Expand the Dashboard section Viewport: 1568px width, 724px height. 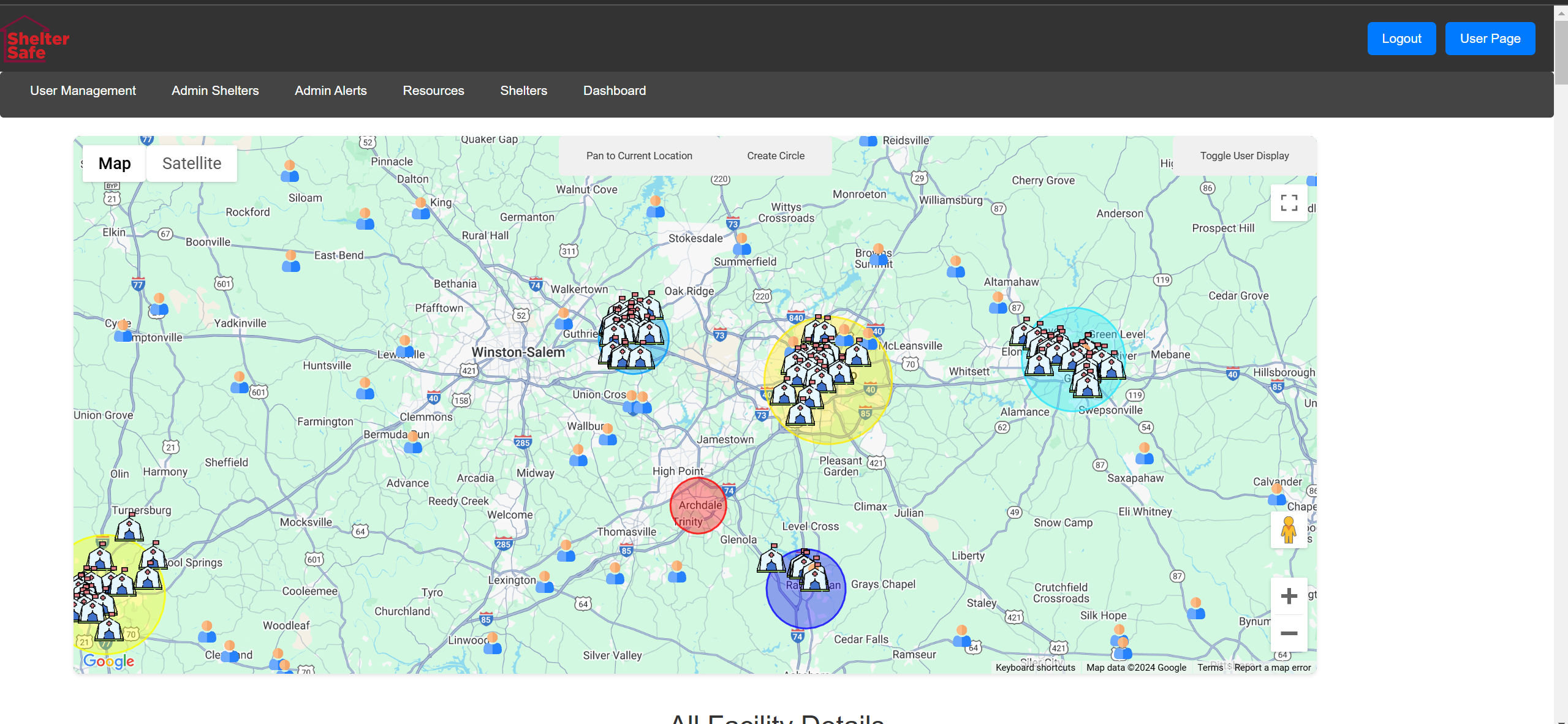[614, 90]
